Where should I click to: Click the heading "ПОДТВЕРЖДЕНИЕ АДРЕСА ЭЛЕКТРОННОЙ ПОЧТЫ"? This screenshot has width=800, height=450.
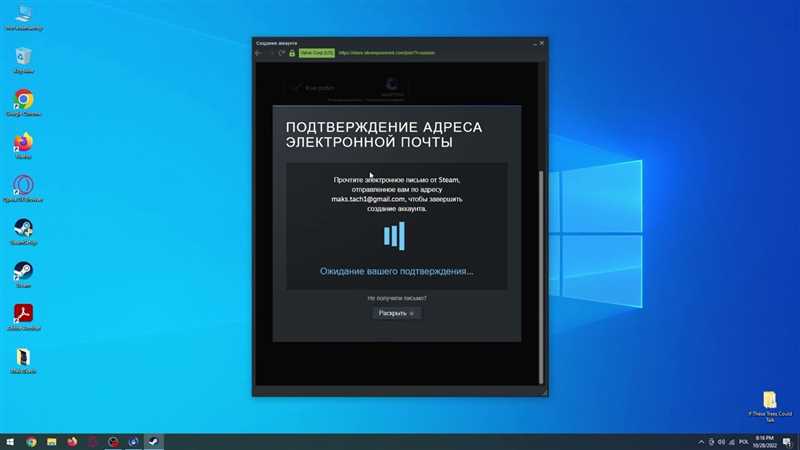click(x=384, y=135)
